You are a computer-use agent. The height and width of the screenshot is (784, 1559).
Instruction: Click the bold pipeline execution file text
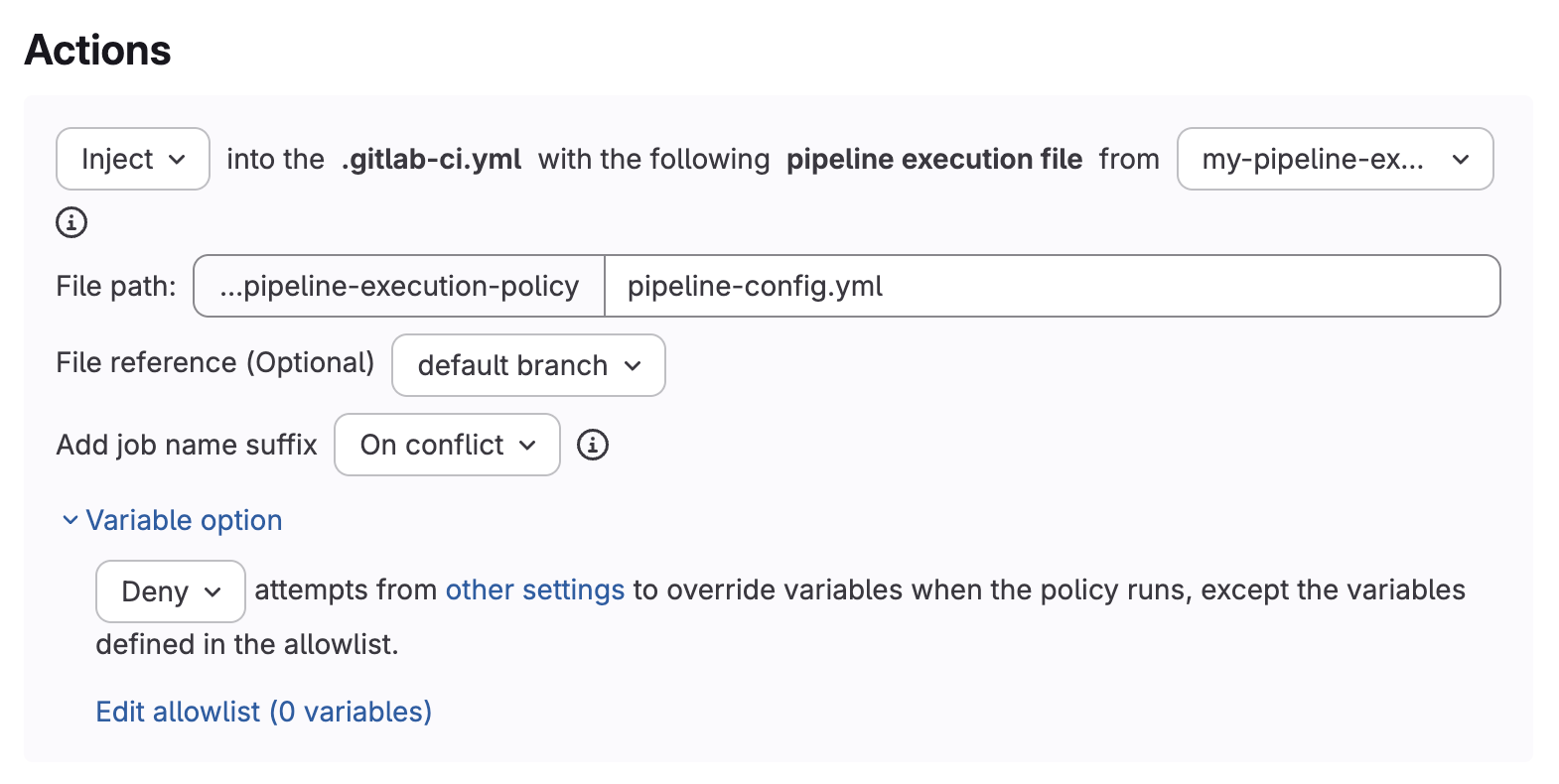(x=933, y=159)
